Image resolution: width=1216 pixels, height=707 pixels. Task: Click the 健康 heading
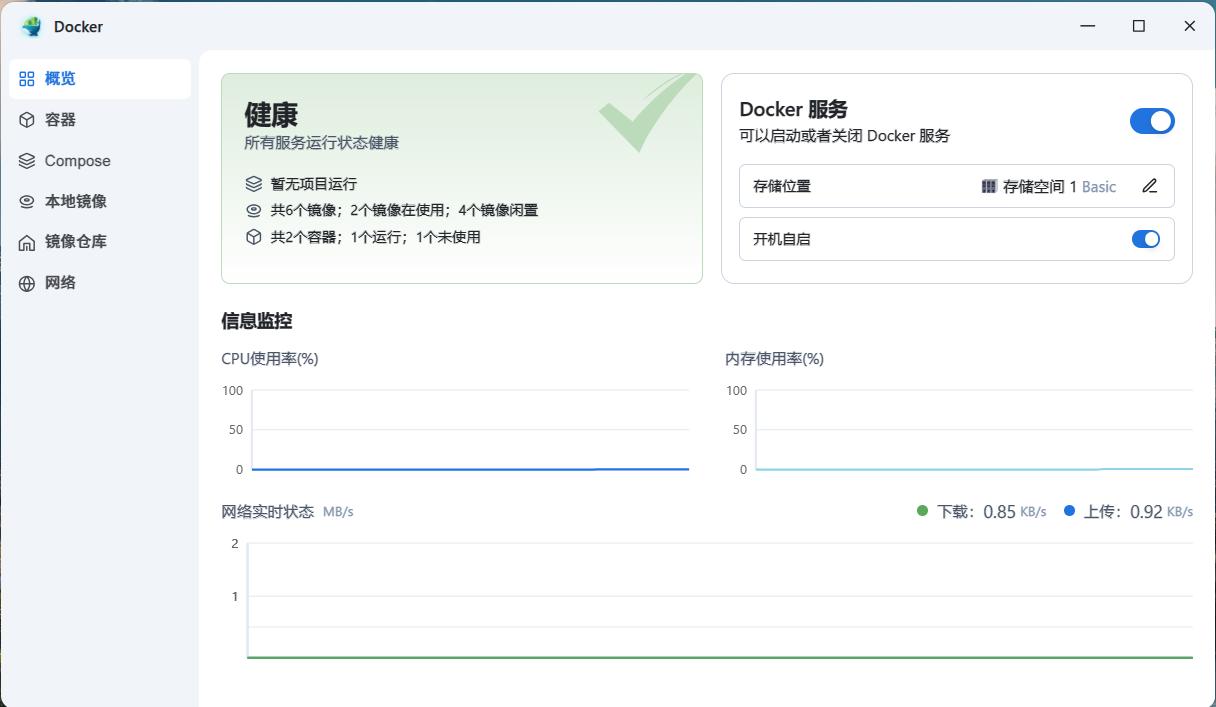tap(271, 114)
